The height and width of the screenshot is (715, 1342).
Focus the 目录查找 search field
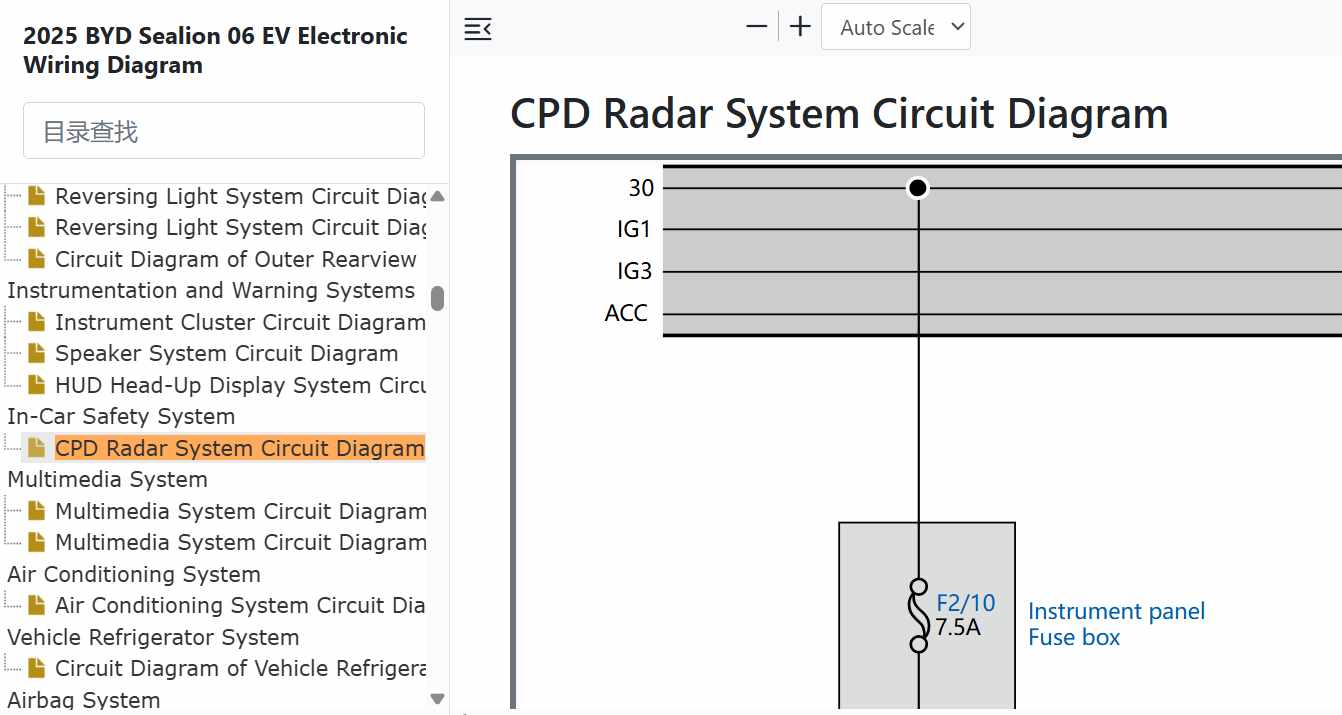click(x=224, y=131)
